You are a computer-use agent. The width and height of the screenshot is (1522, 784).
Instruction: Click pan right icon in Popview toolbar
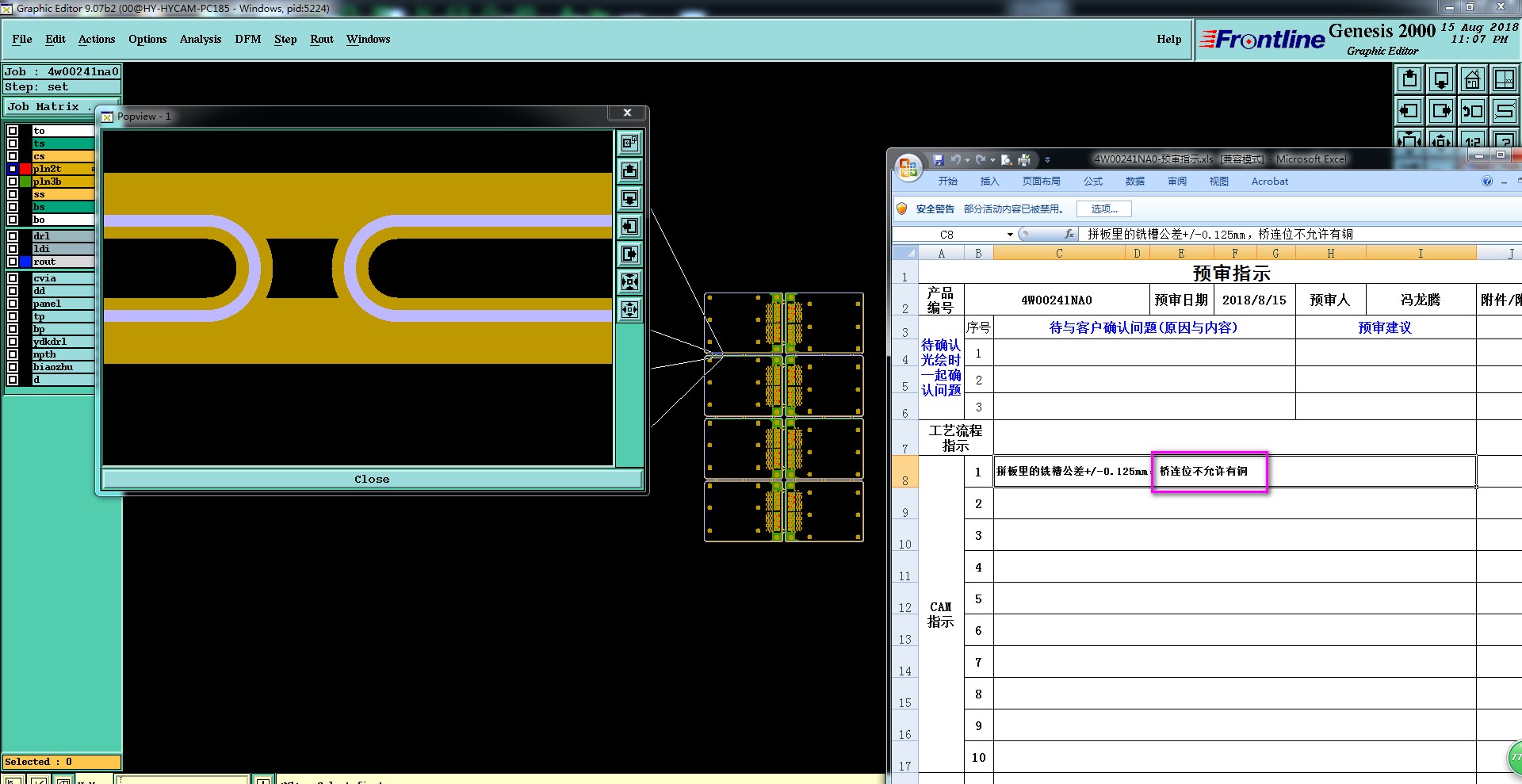(x=629, y=254)
